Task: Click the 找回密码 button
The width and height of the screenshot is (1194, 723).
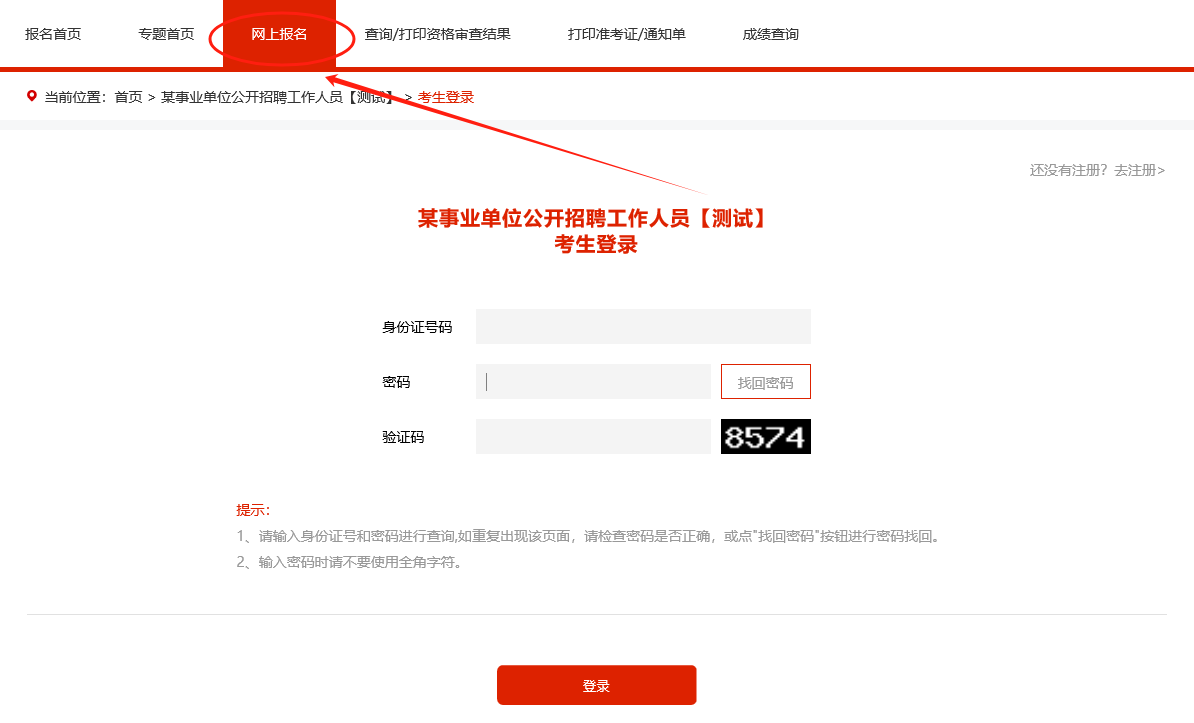Action: (x=765, y=382)
